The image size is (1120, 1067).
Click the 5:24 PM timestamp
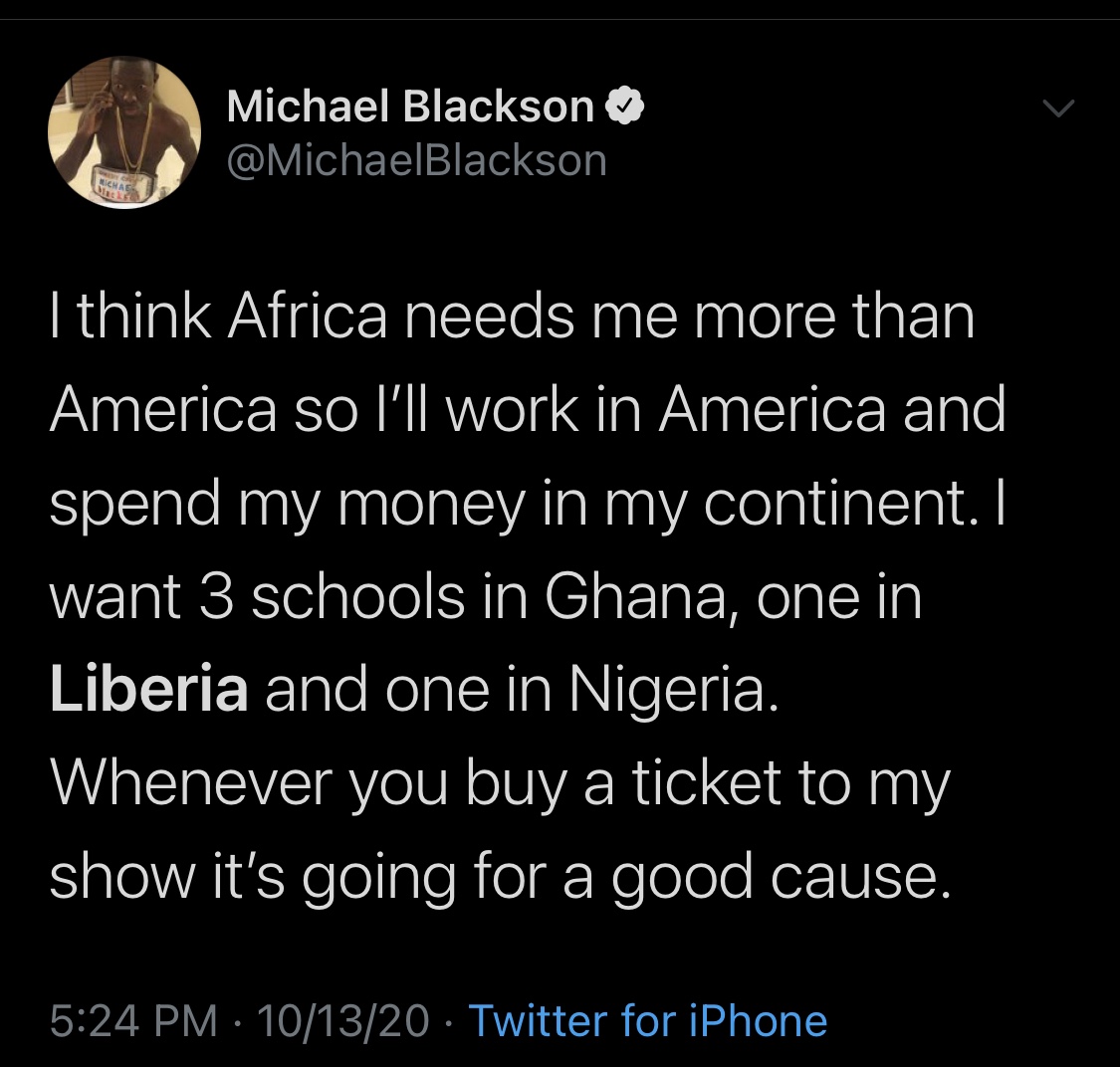[x=133, y=1021]
